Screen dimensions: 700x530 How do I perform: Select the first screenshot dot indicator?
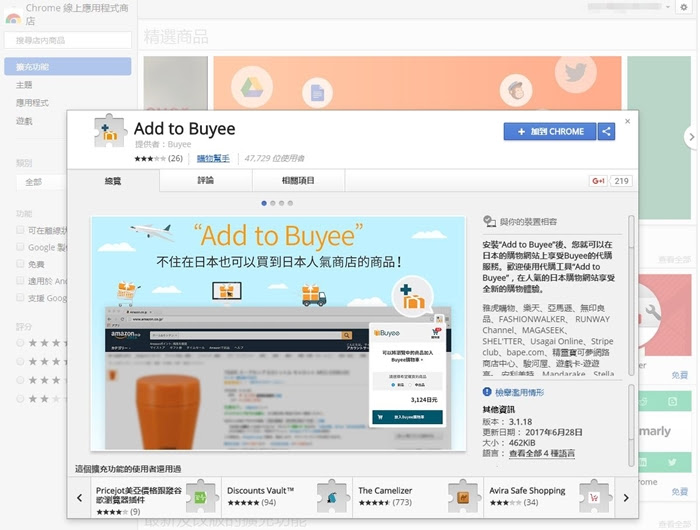(264, 203)
